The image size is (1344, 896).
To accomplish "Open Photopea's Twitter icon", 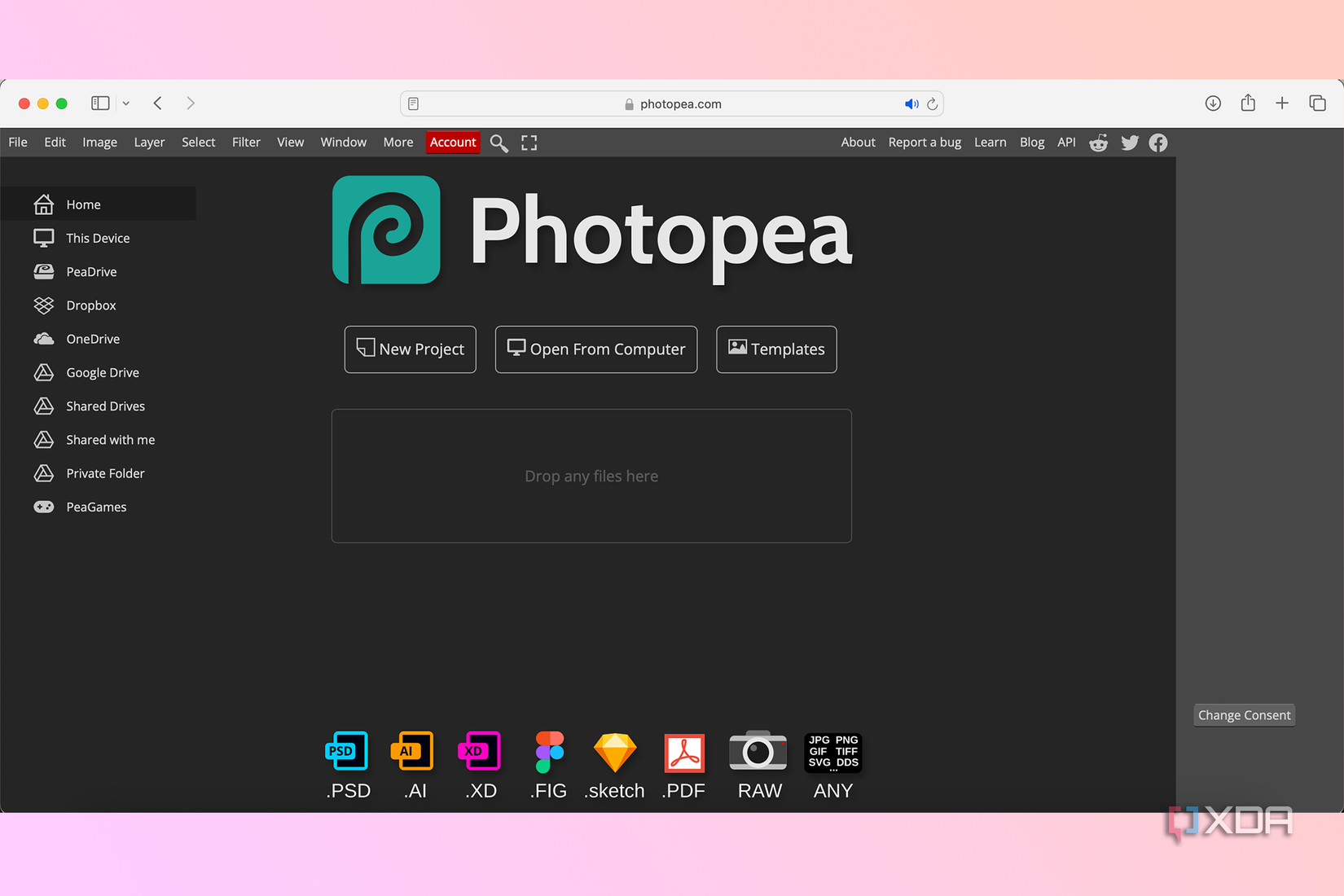I will (x=1130, y=143).
